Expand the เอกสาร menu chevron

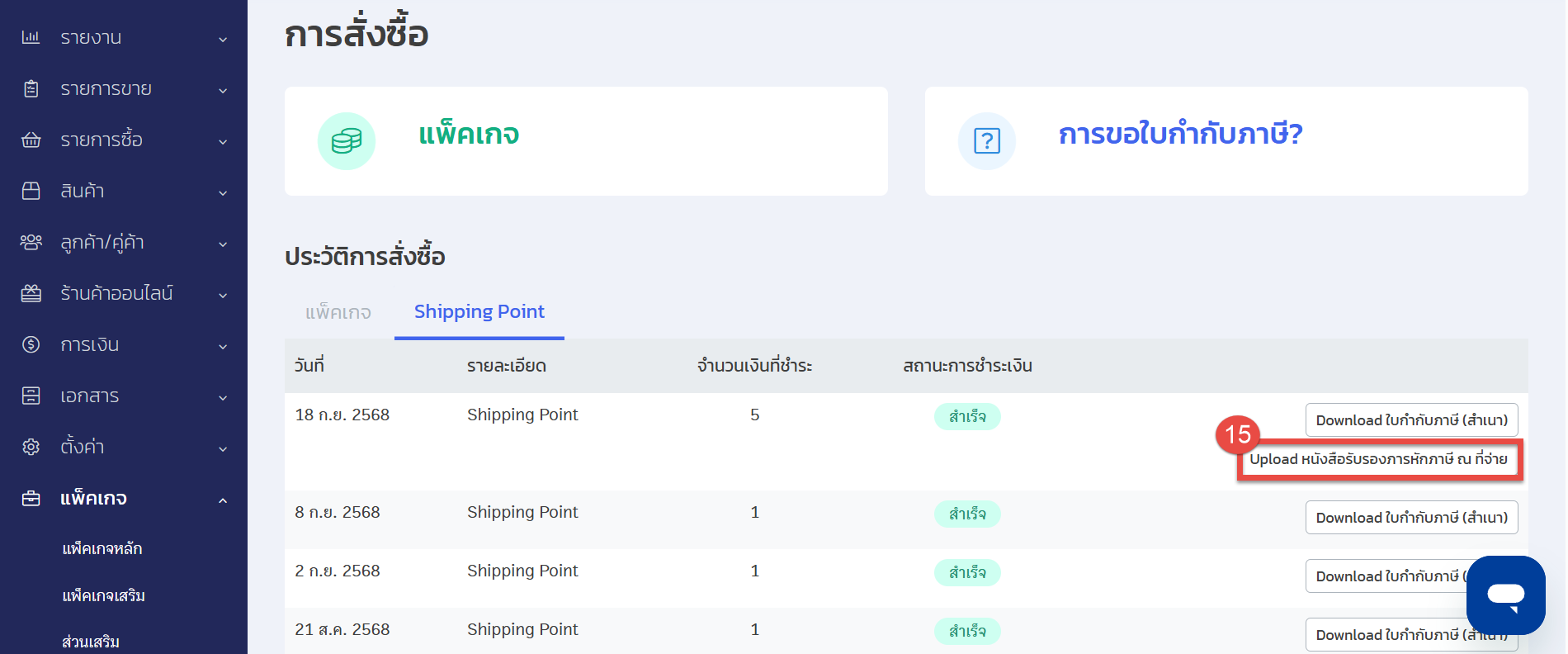(223, 397)
